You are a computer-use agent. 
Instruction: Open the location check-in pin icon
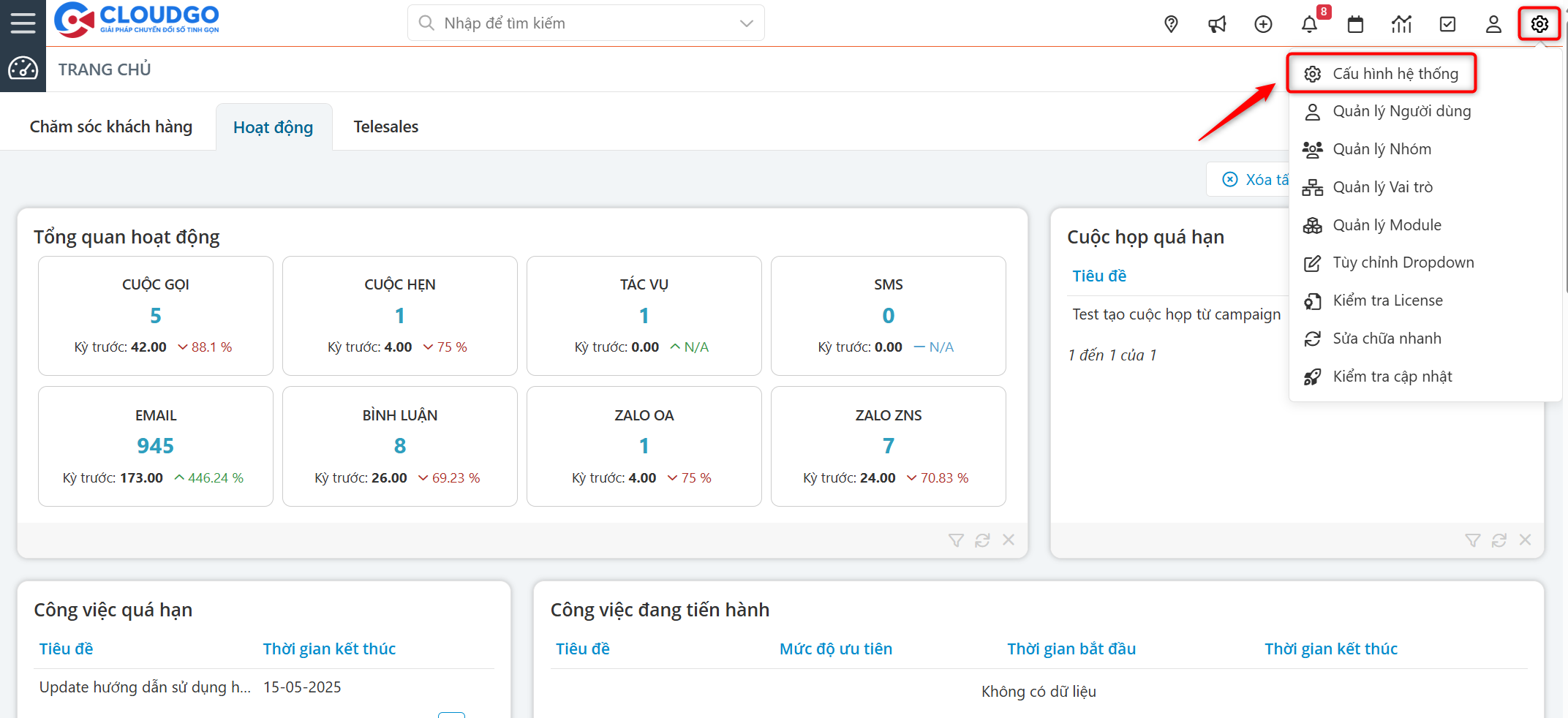coord(1171,24)
